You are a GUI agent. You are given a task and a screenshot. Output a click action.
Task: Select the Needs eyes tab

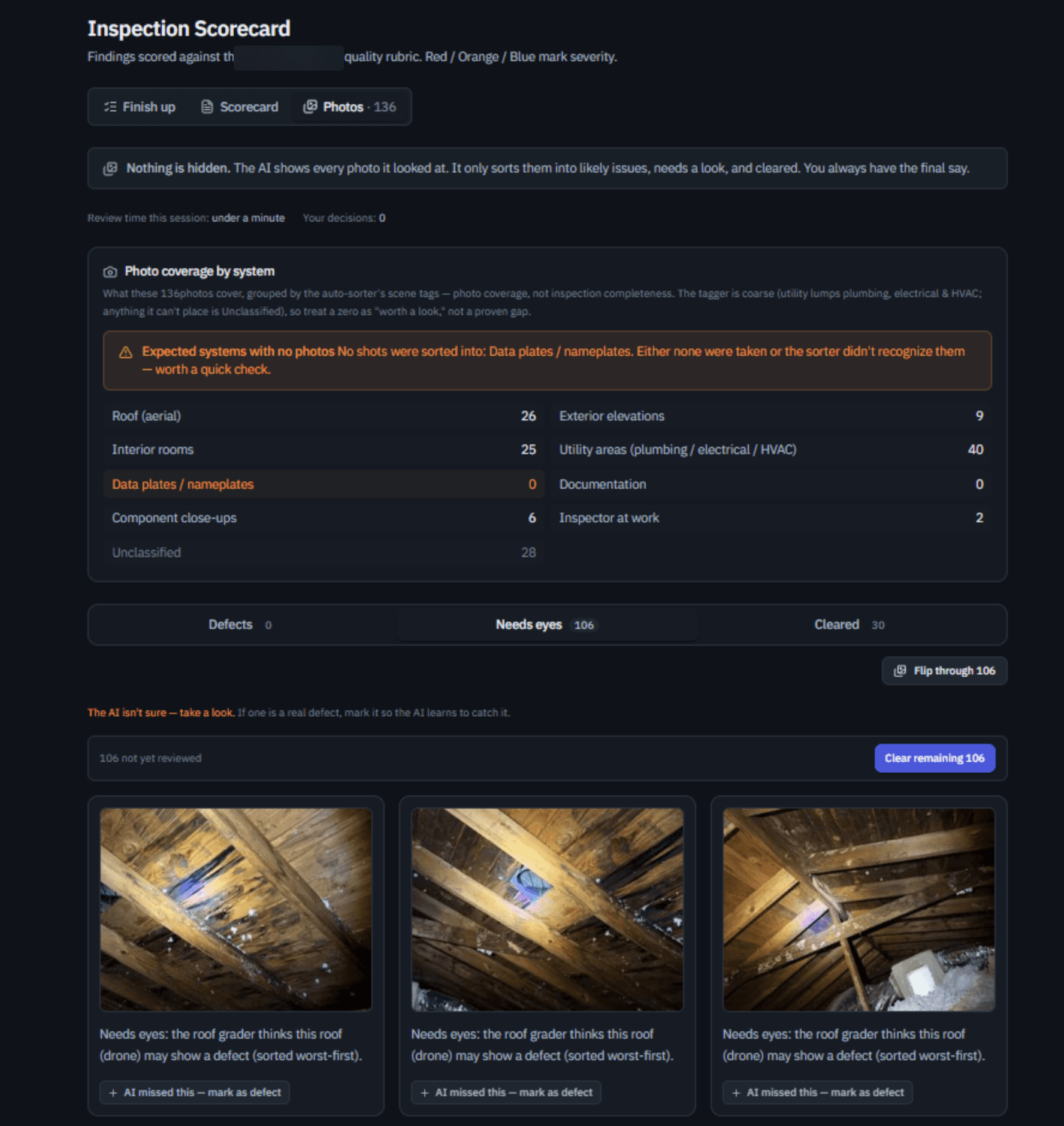pyautogui.click(x=546, y=625)
